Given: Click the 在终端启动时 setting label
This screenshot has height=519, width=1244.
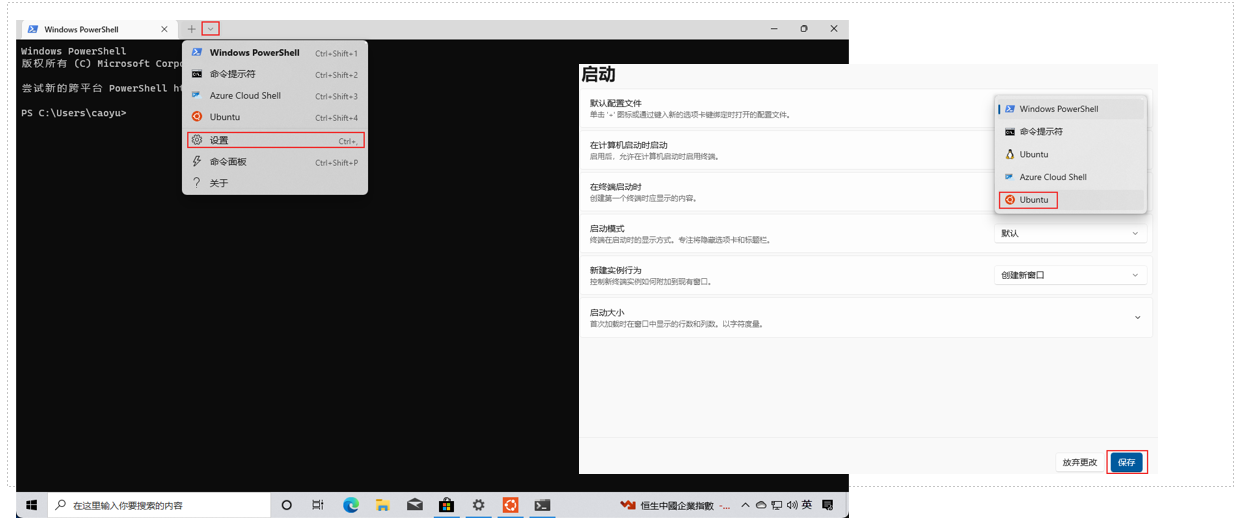Looking at the screenshot, I should pyautogui.click(x=615, y=187).
